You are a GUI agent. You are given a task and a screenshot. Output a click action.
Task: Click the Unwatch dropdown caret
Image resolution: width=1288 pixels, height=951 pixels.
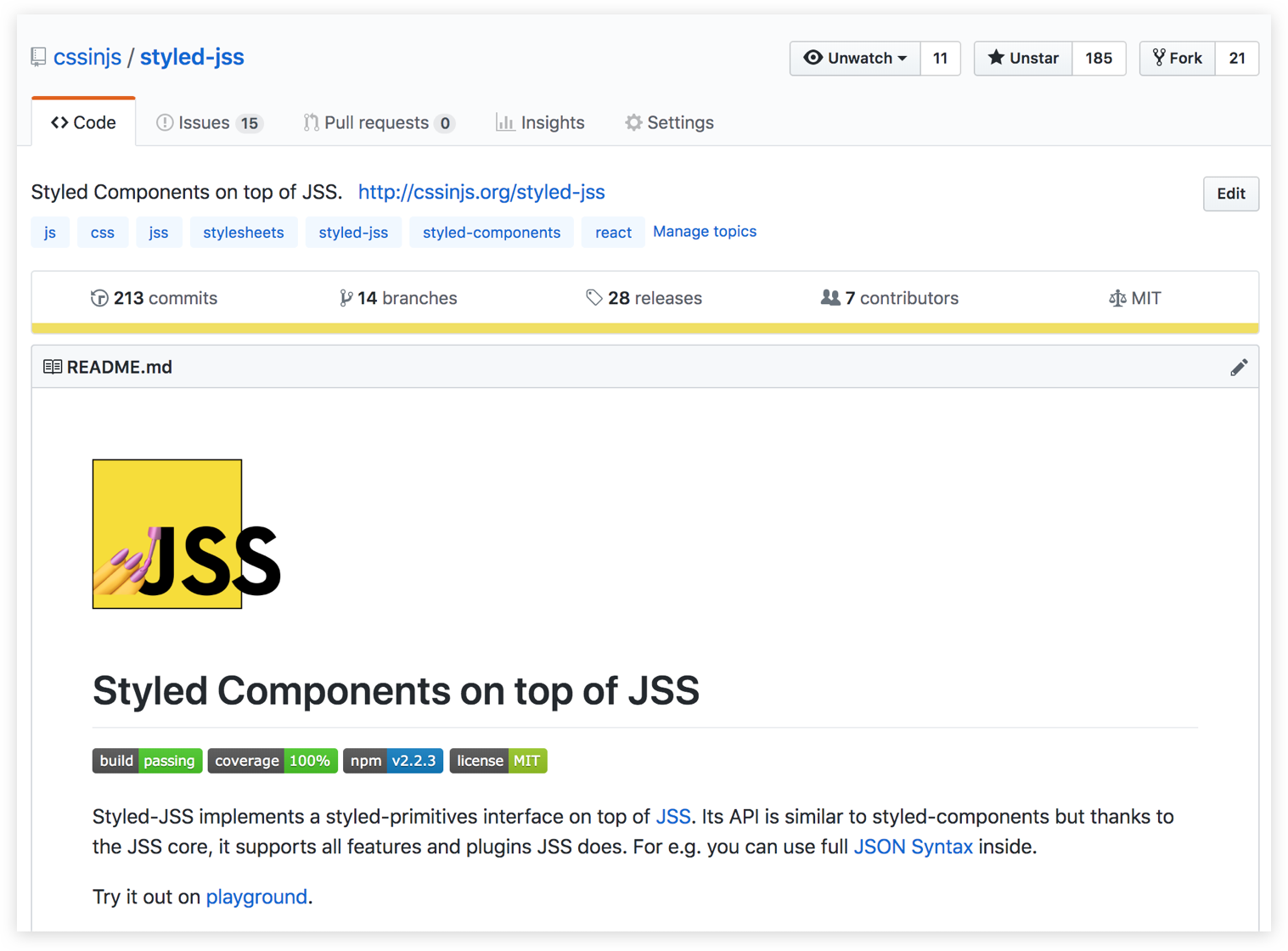pos(903,59)
